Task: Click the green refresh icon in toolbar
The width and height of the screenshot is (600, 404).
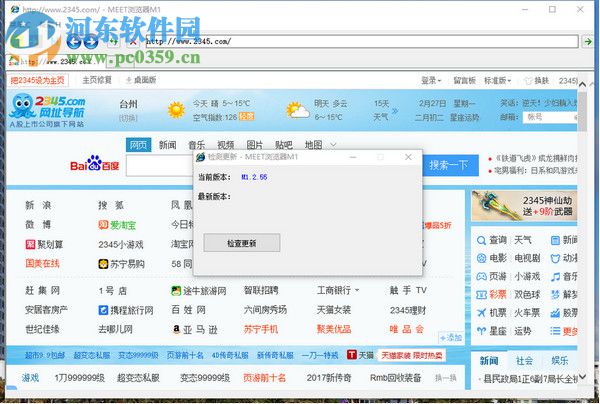Action: pyautogui.click(x=113, y=41)
